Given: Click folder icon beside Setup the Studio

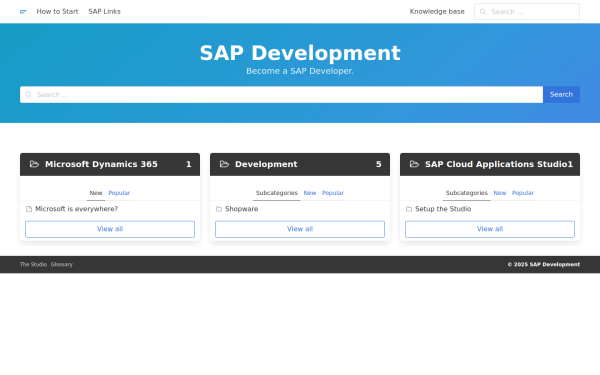Looking at the screenshot, I should click(x=409, y=209).
